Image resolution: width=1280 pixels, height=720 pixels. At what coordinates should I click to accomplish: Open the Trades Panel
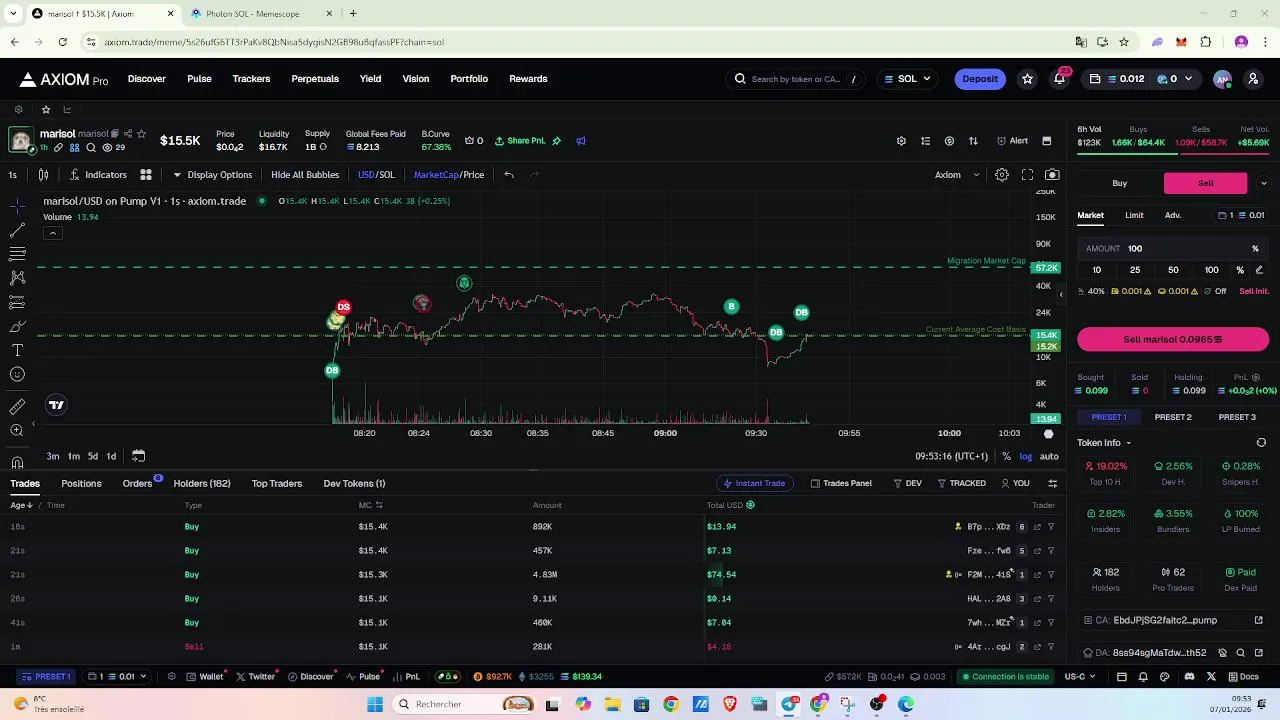[841, 484]
